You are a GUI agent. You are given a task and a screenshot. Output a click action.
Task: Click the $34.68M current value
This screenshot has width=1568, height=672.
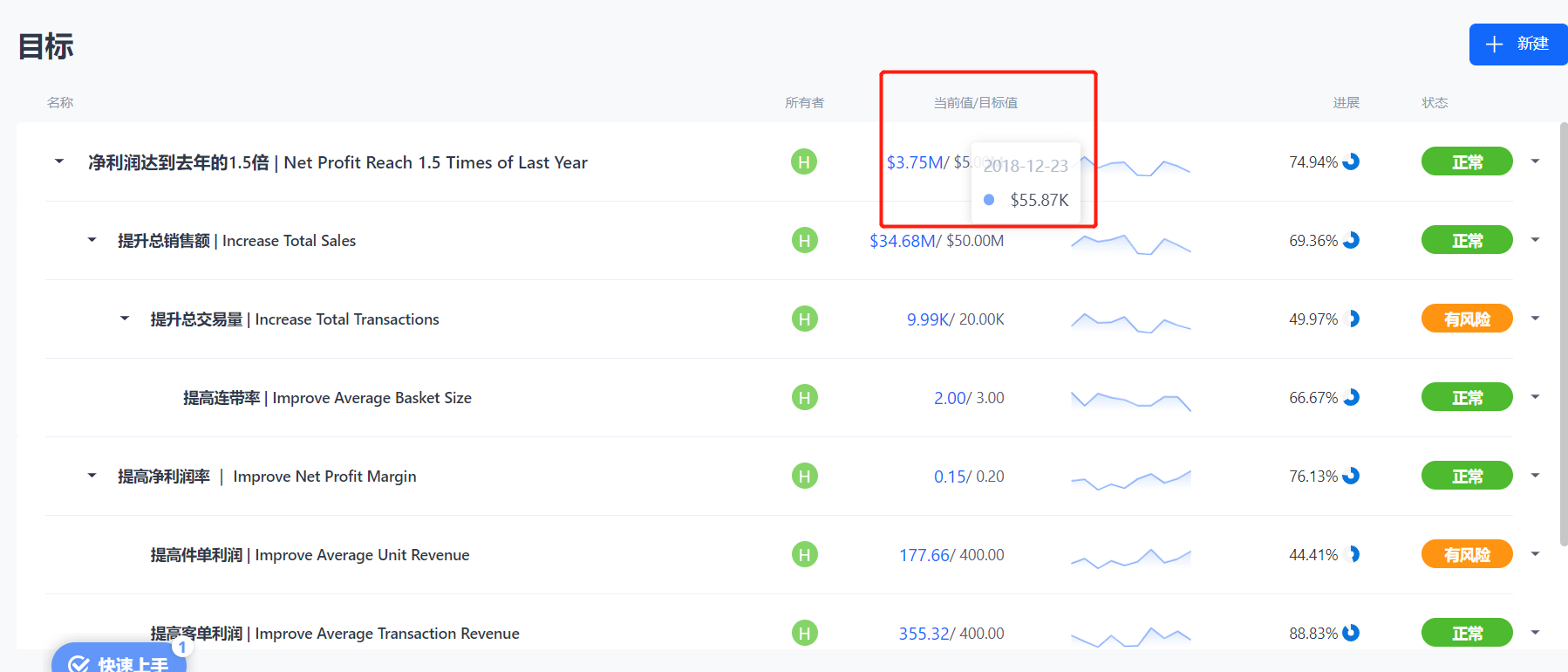[903, 241]
